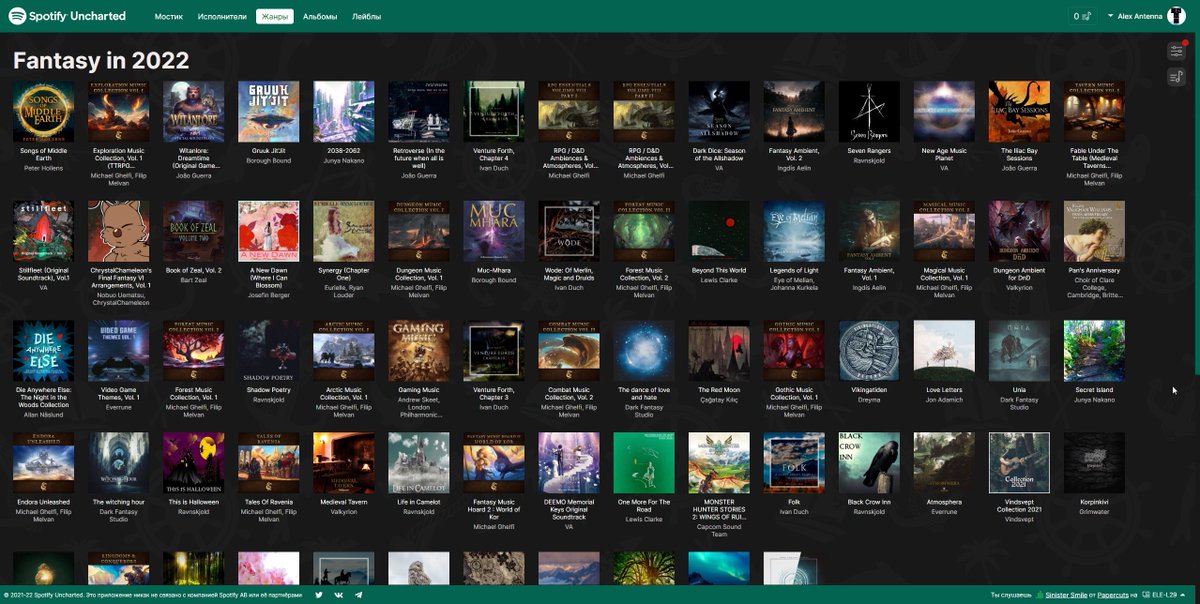
Task: Open the Pan's Anniversary album cover
Action: coord(1094,231)
